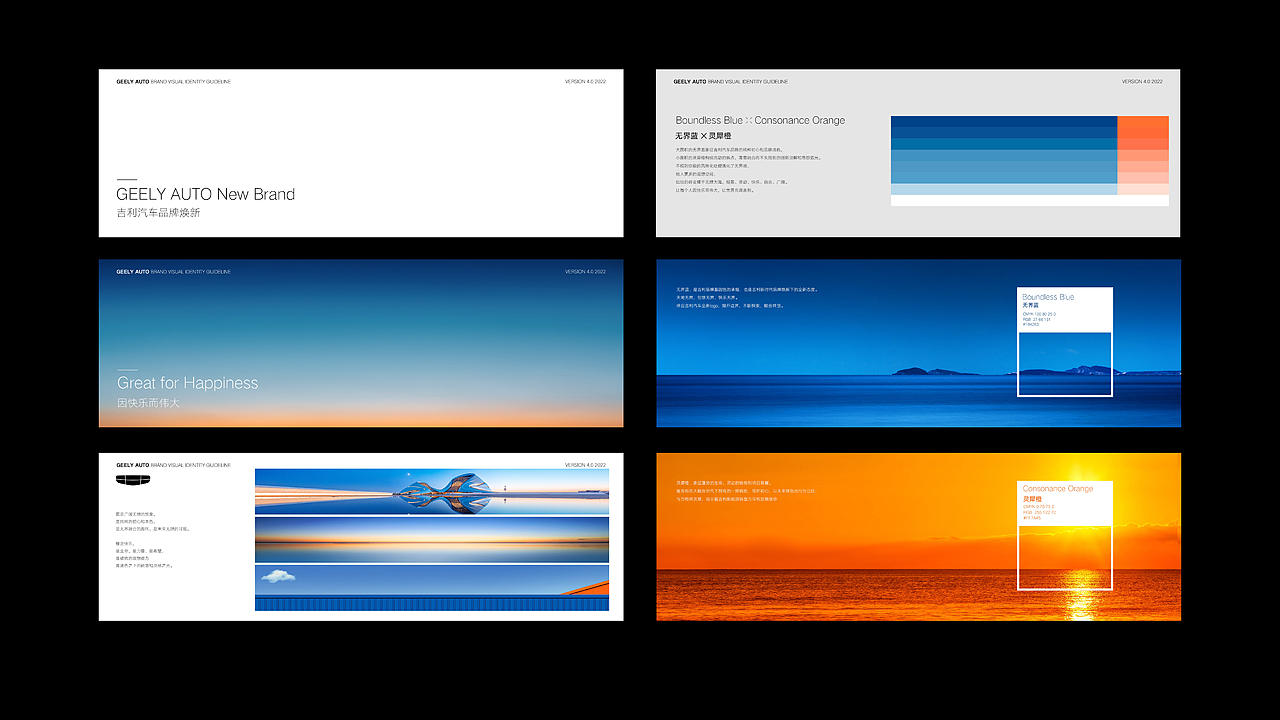
Task: Click the "GEELY AUTO" header on the Great for Happiness slide
Action: click(x=132, y=271)
